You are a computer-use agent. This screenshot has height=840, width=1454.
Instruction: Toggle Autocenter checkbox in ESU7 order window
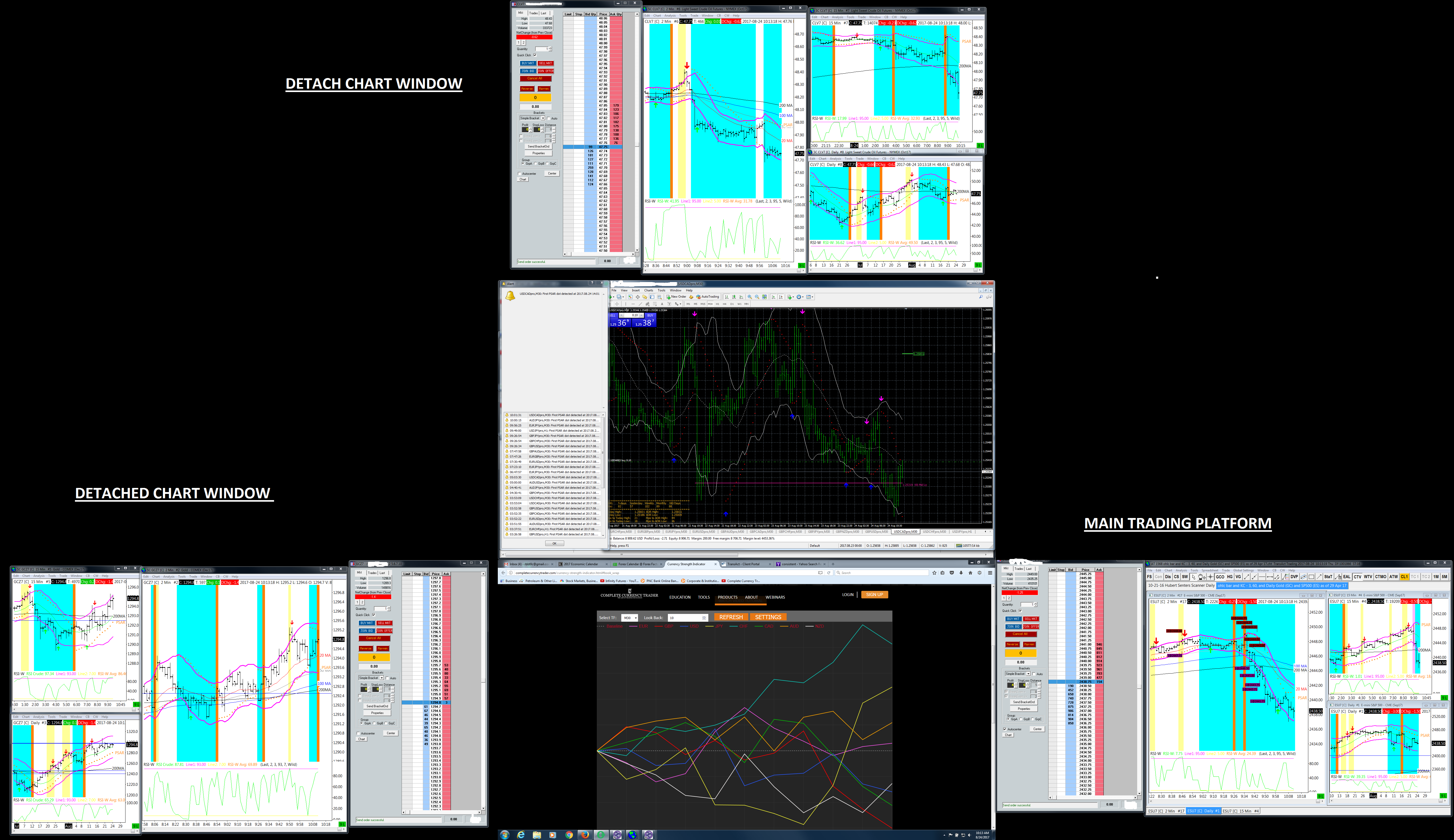coord(1005,729)
